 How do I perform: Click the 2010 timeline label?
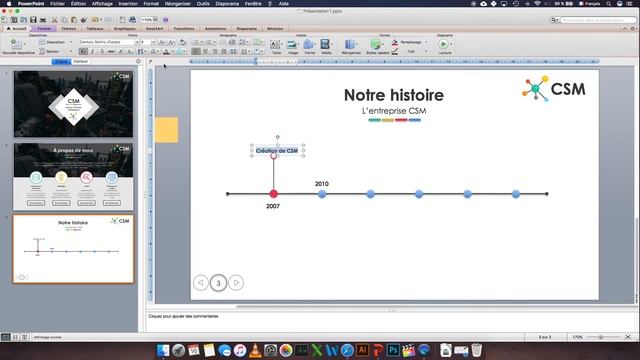[x=322, y=184]
